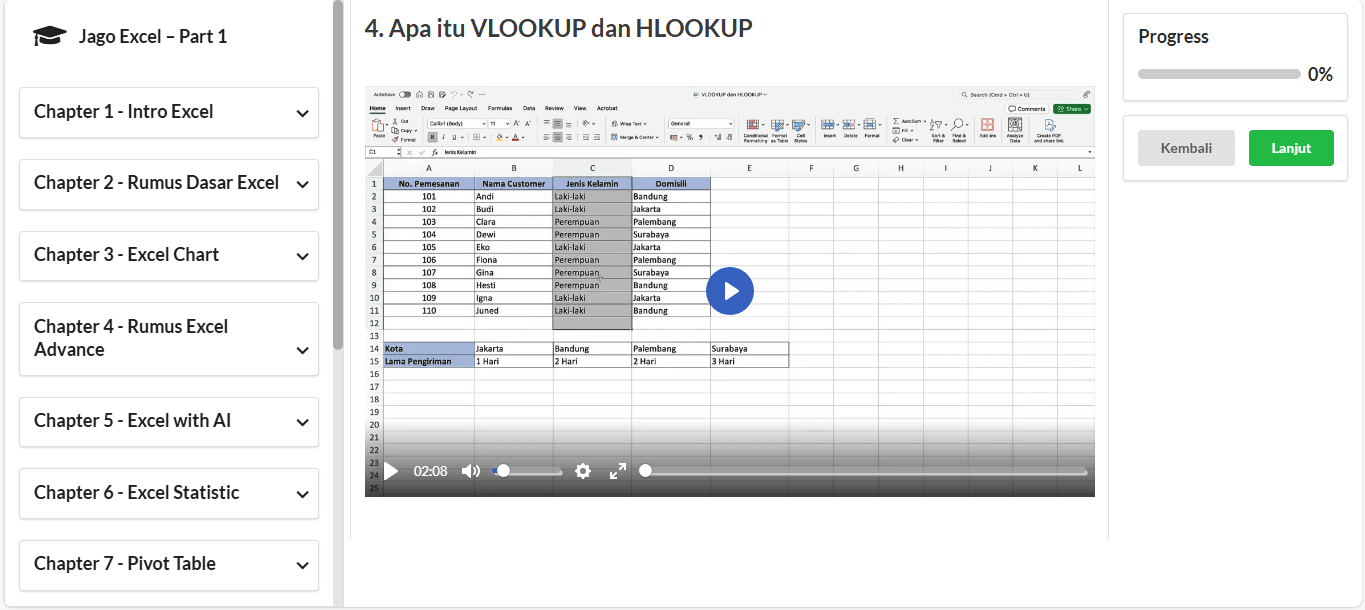Click the Kembali button
Viewport: 1365px width, 610px height.
(x=1186, y=148)
